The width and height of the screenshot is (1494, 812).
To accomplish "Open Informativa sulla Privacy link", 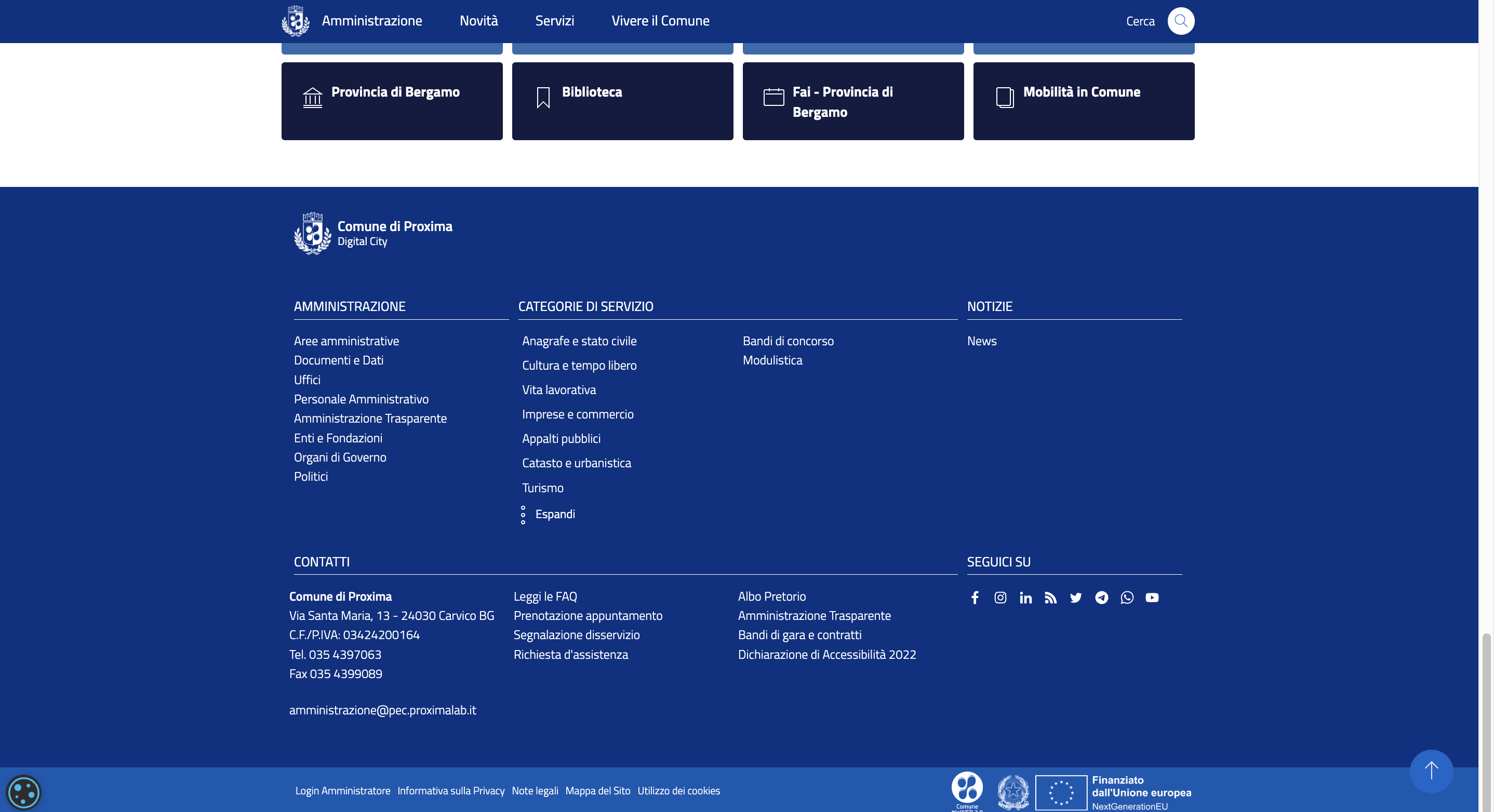I will 450,791.
